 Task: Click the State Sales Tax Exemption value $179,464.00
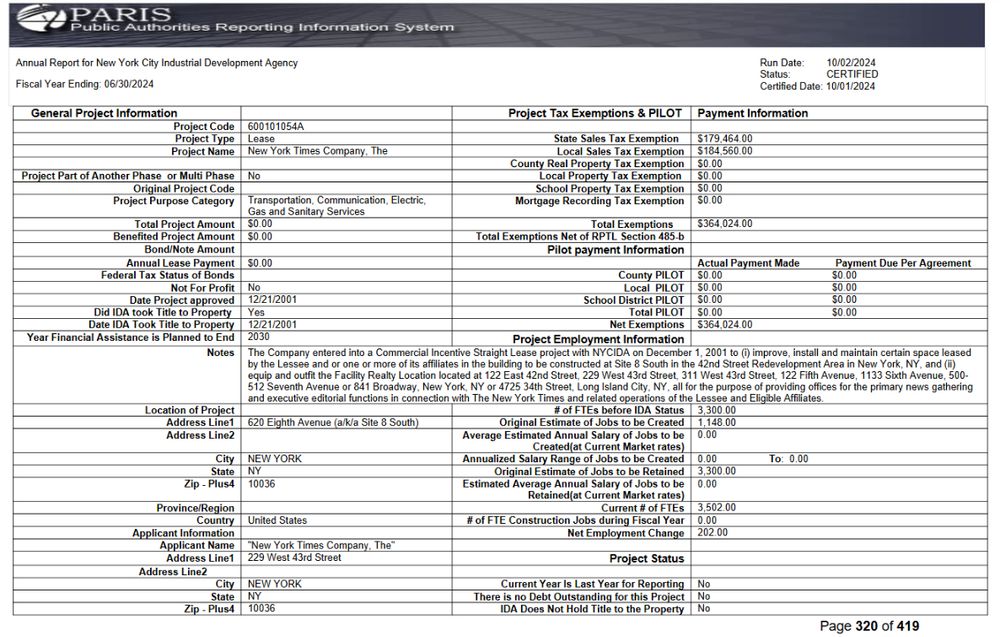point(724,138)
